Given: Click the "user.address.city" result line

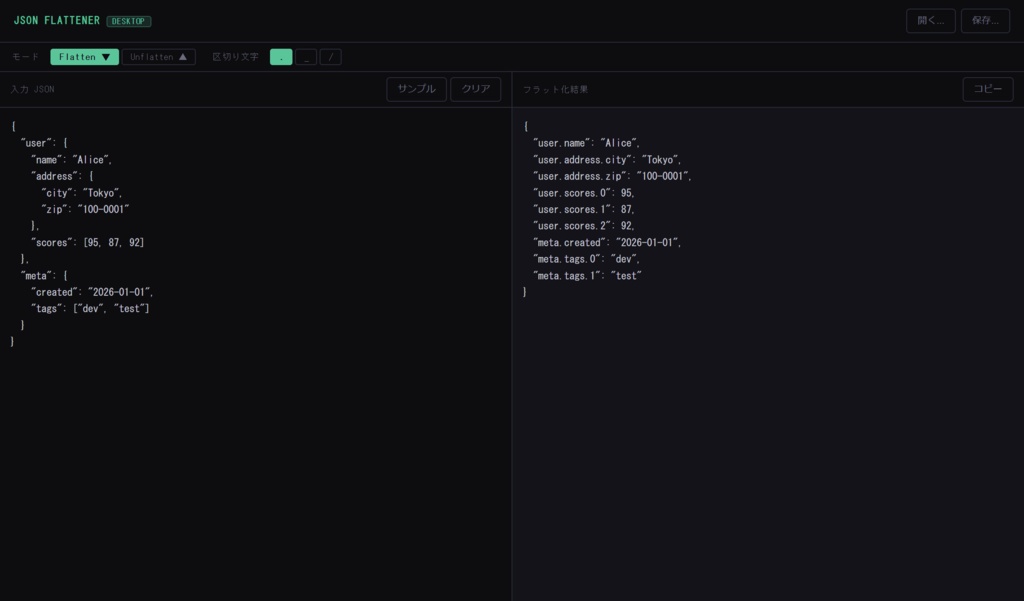Looking at the screenshot, I should 607,159.
